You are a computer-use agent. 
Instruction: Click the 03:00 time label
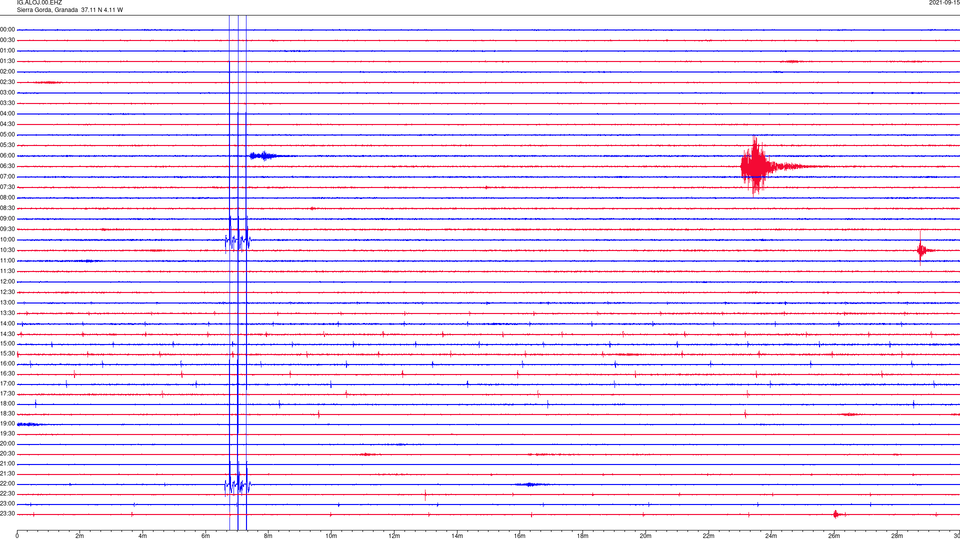(7, 92)
